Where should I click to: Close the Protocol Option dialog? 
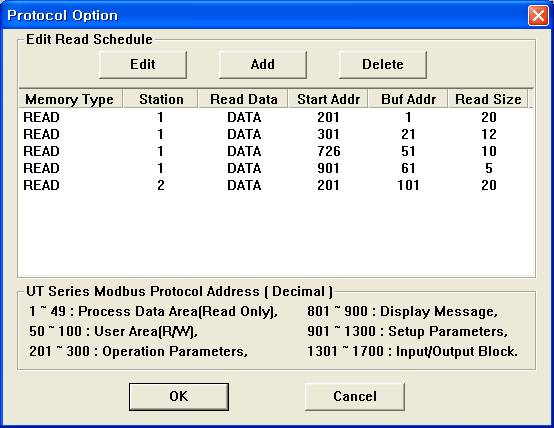538,16
